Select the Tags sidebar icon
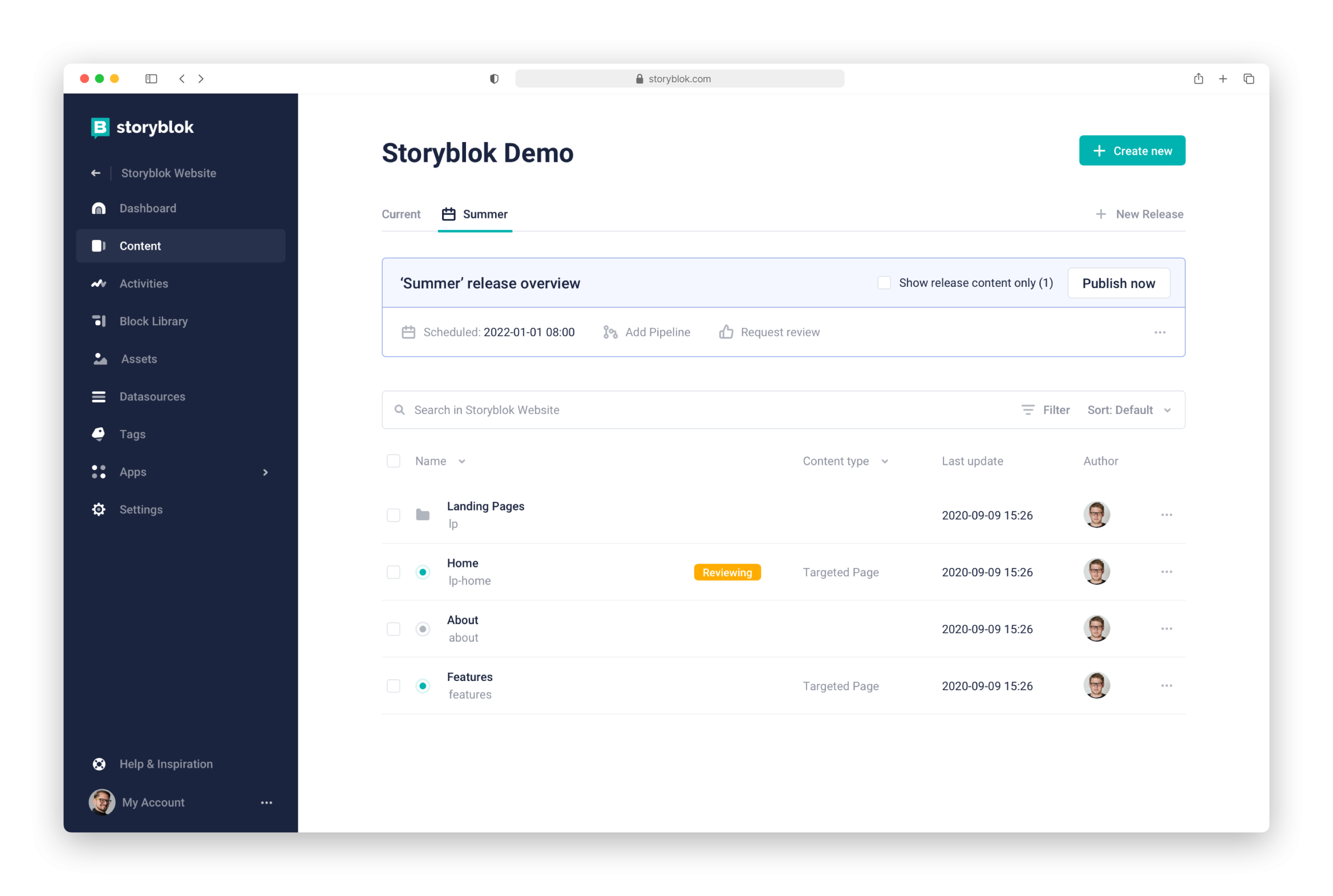Viewport: 1333px width, 896px height. point(99,434)
